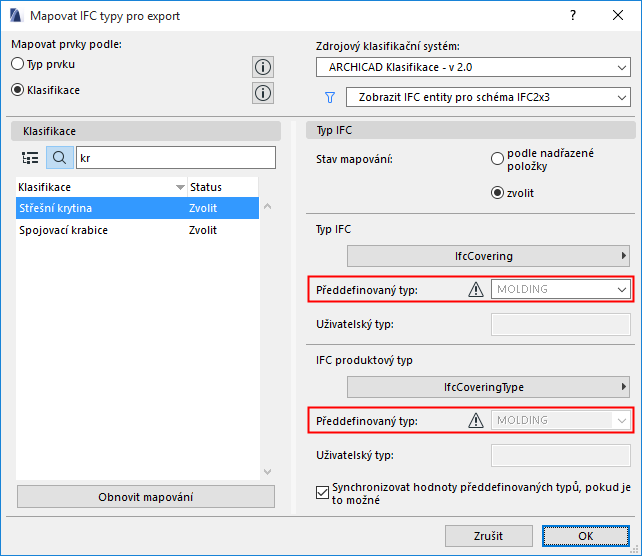
Task: Expand the IFC schema filter dropdown
Action: [488, 97]
